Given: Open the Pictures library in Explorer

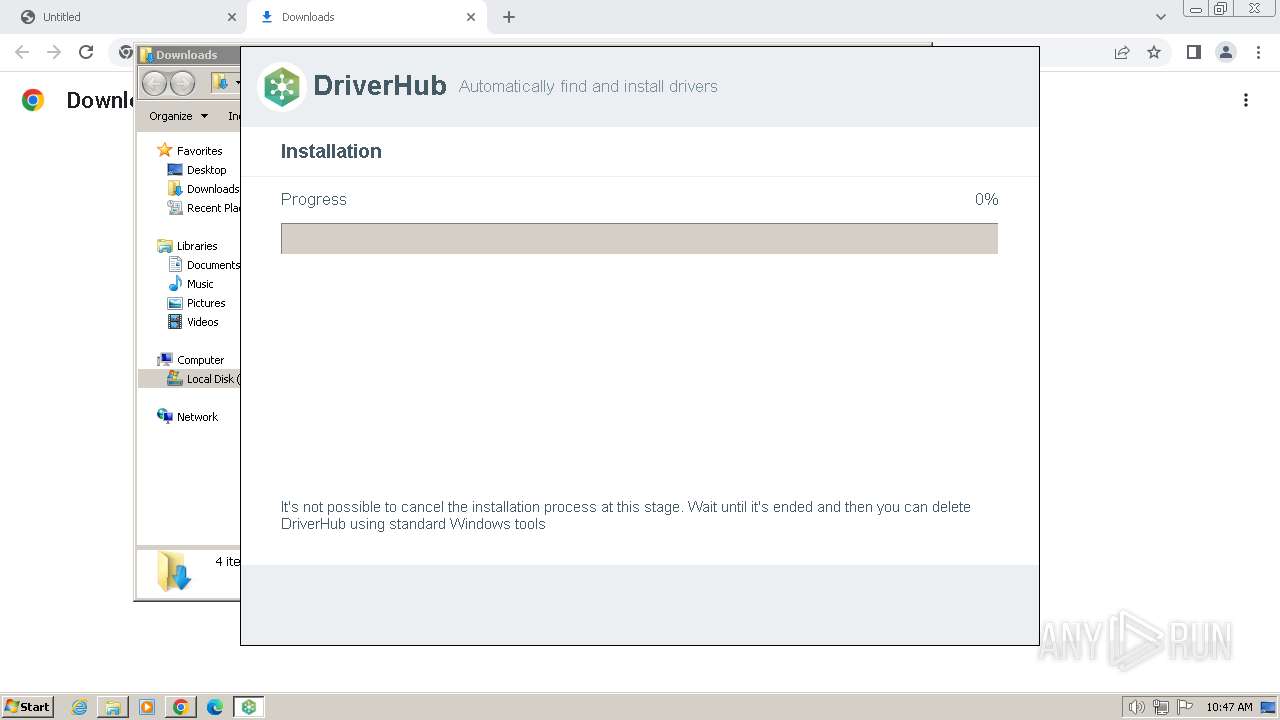Looking at the screenshot, I should pyautogui.click(x=197, y=303).
